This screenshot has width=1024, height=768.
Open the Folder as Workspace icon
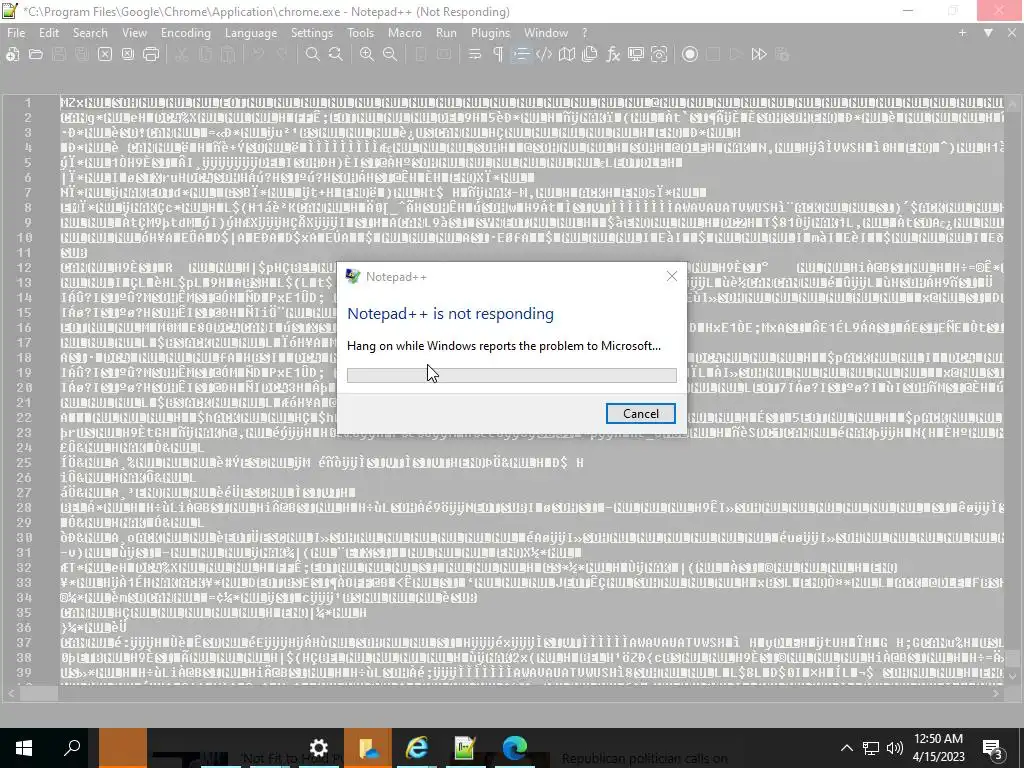[x=635, y=55]
